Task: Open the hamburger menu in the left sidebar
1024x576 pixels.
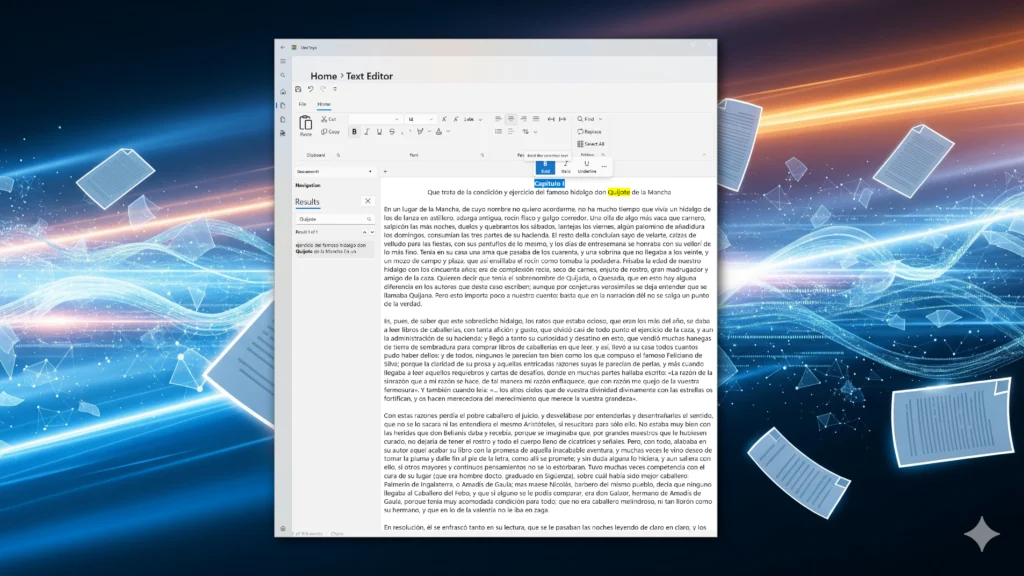Action: click(x=283, y=61)
